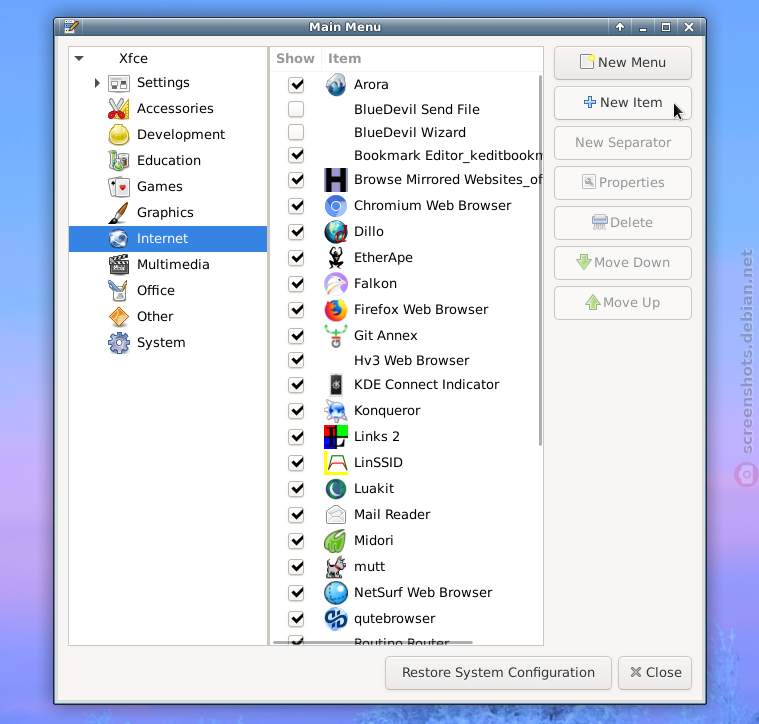The image size is (759, 724).
Task: Click the Chromium Web Browser icon
Action: tap(335, 206)
